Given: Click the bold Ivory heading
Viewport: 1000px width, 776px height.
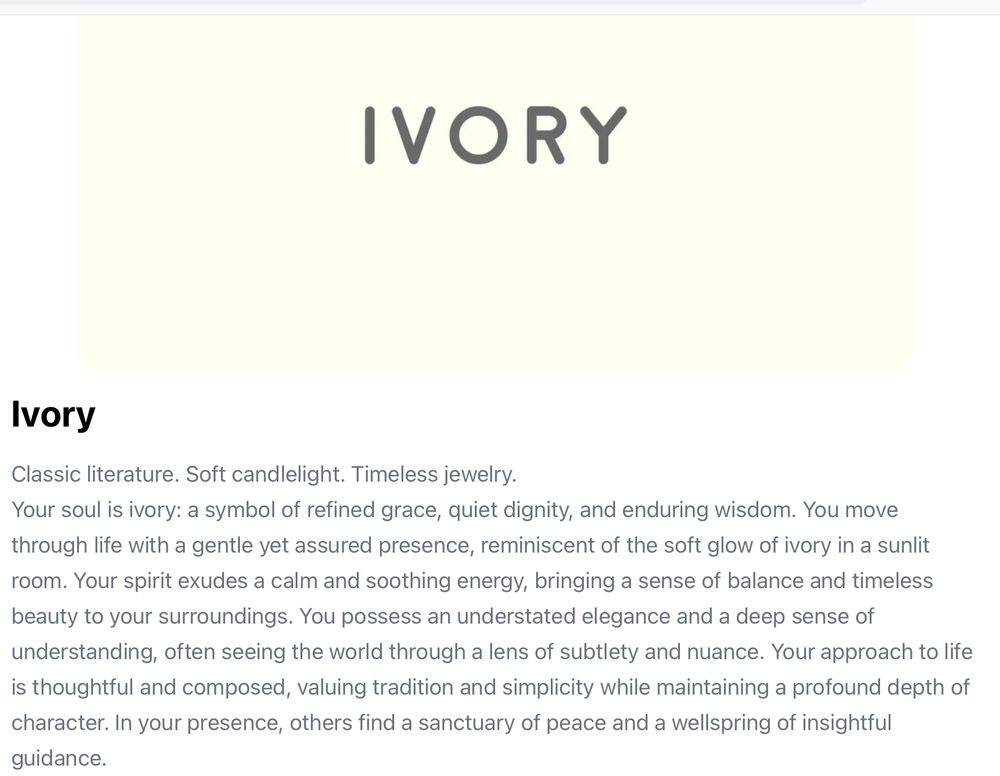Looking at the screenshot, I should 53,414.
